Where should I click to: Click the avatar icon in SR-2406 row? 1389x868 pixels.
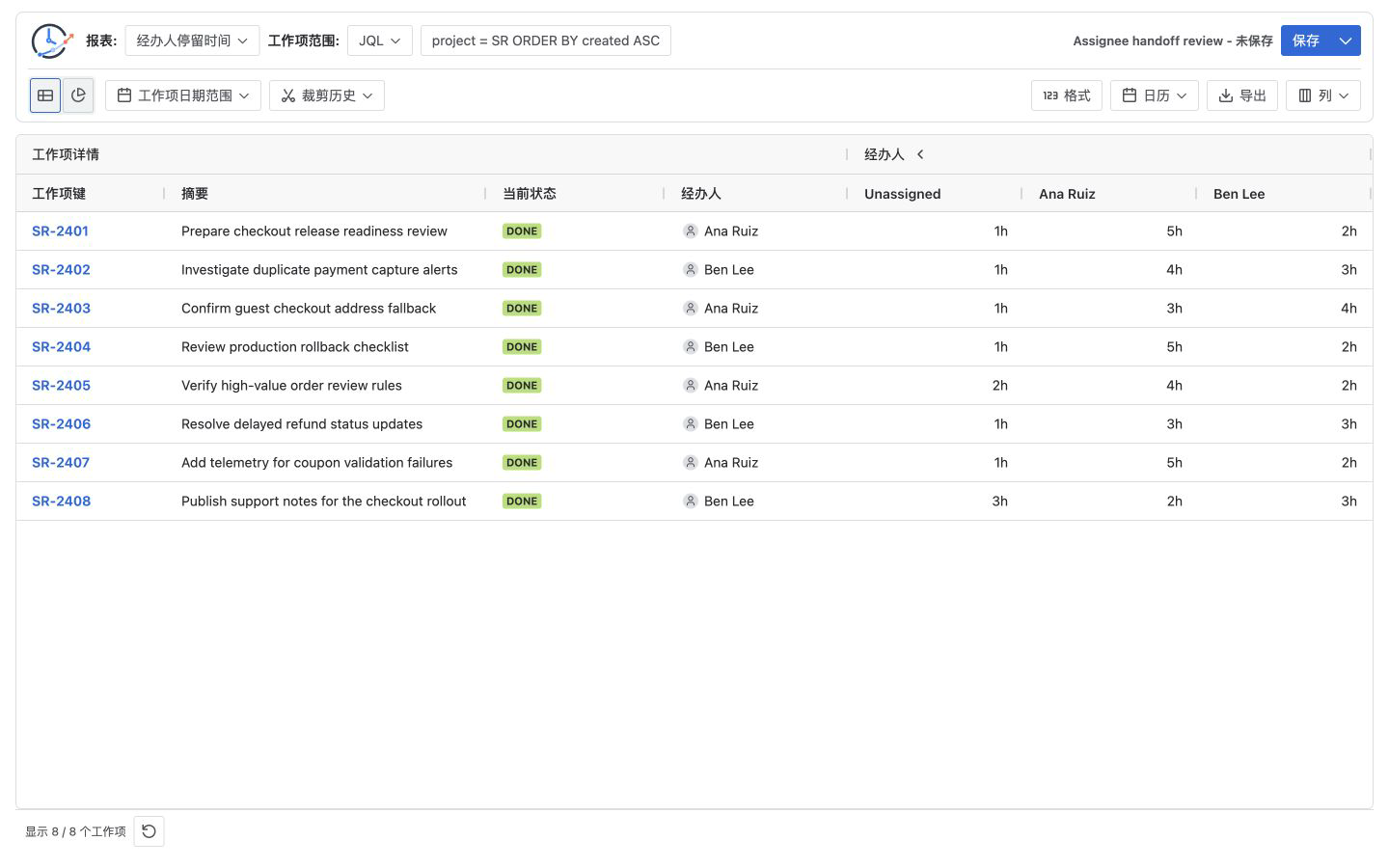click(691, 424)
